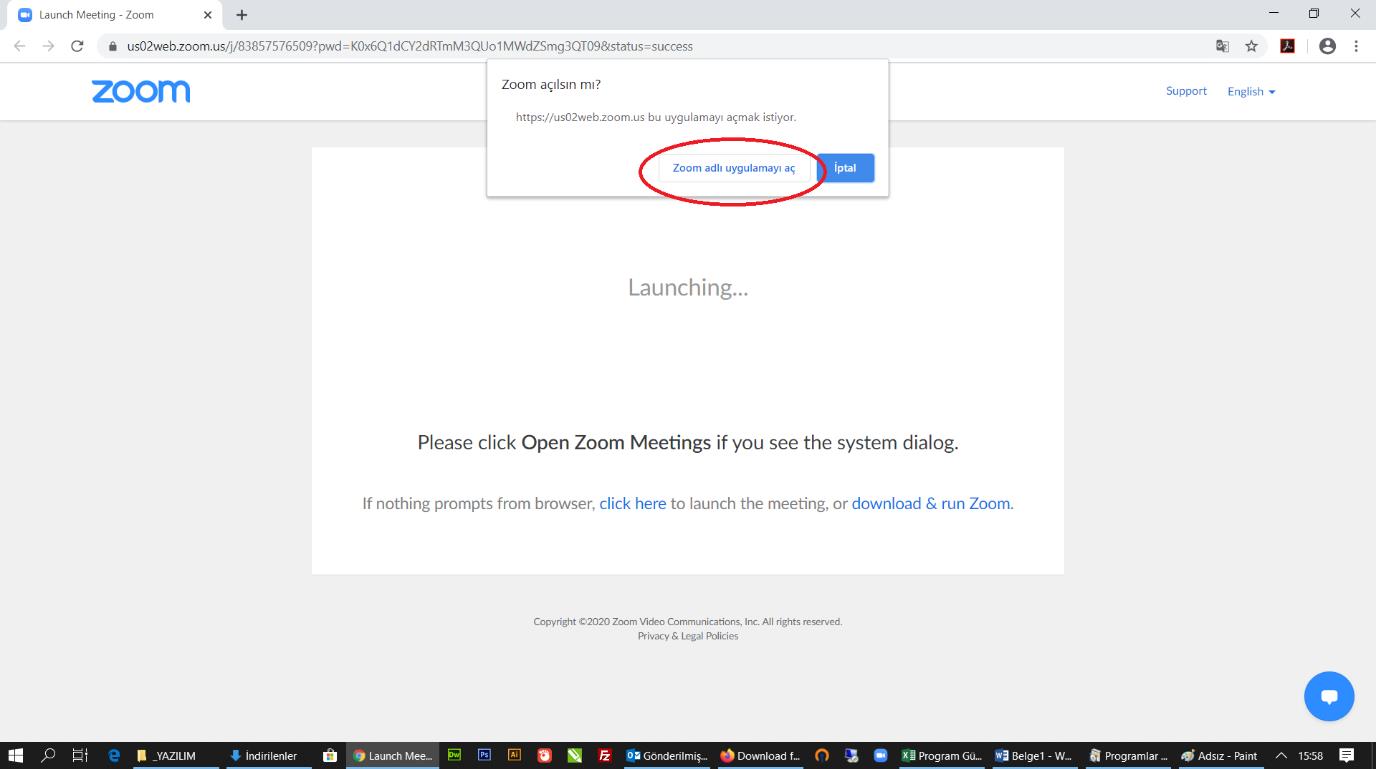Open the Windows Start menu
The width and height of the screenshot is (1376, 769).
pos(16,756)
